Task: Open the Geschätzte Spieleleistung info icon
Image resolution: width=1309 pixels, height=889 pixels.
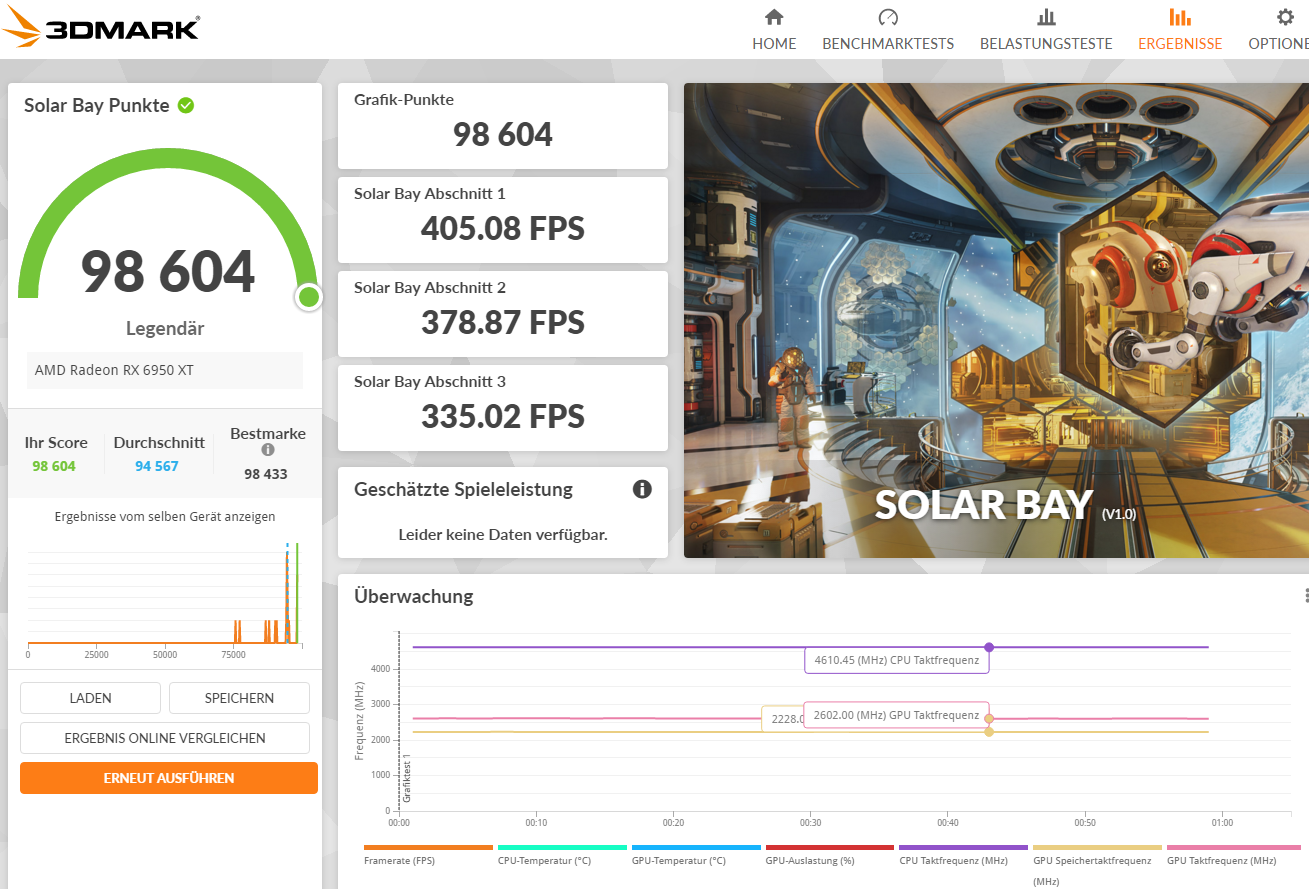Action: [x=642, y=489]
